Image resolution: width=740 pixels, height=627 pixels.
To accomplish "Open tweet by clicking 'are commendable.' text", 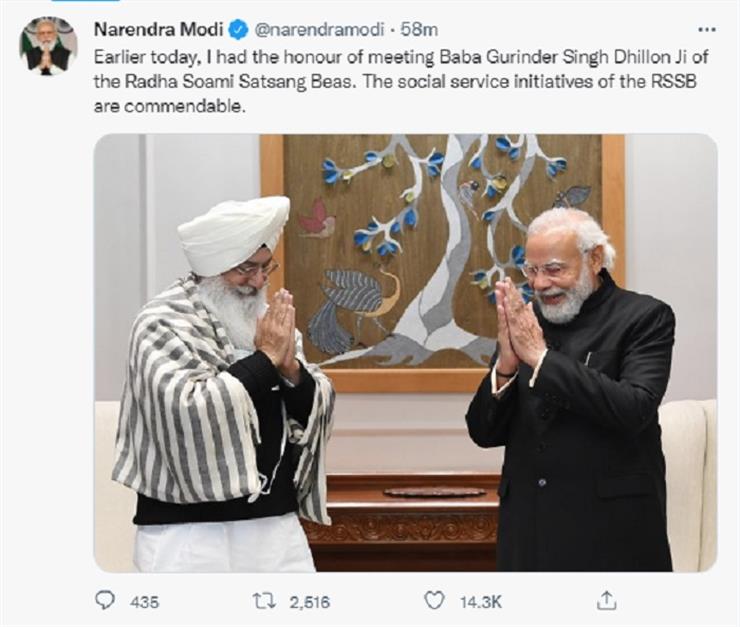I will [170, 107].
